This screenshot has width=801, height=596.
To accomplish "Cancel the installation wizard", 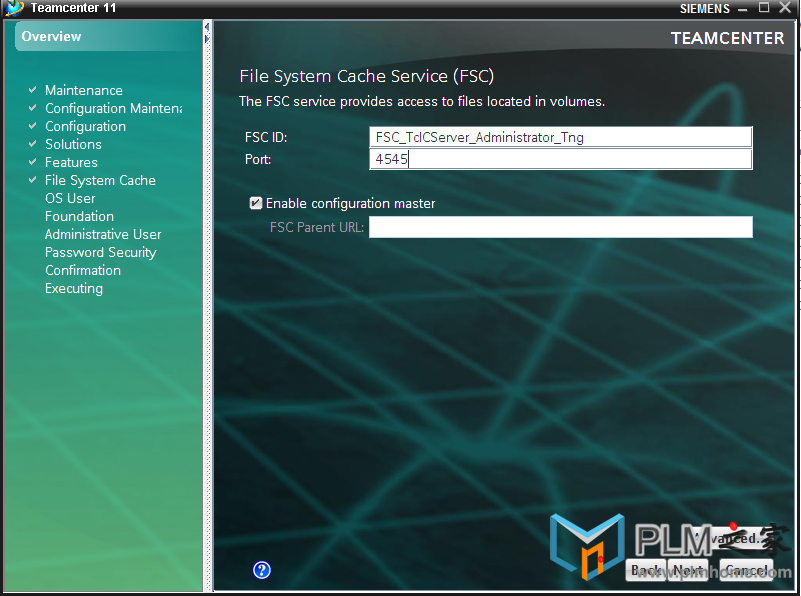I will click(746, 570).
